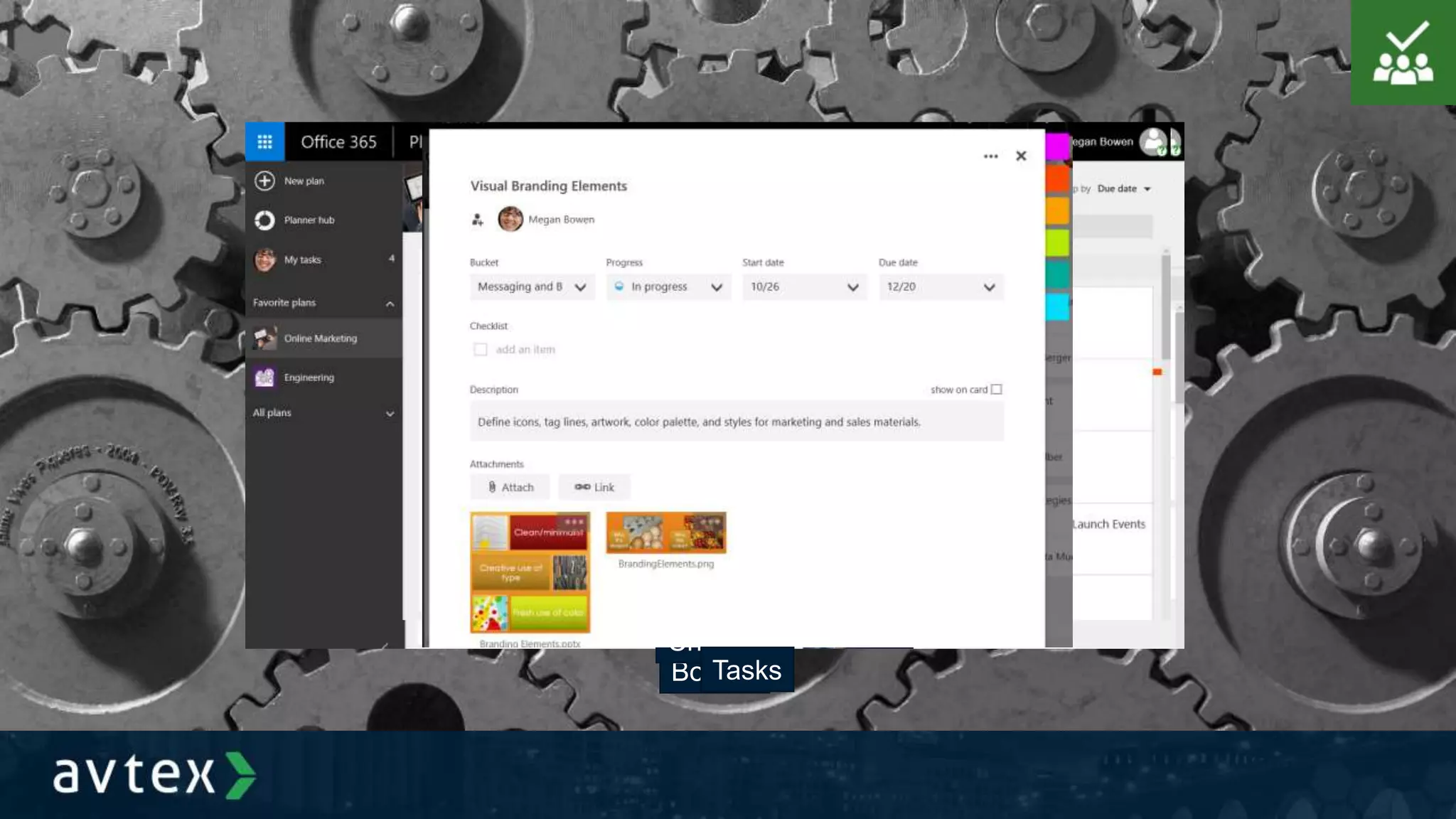Click the Online Marketing plan icon

[264, 338]
